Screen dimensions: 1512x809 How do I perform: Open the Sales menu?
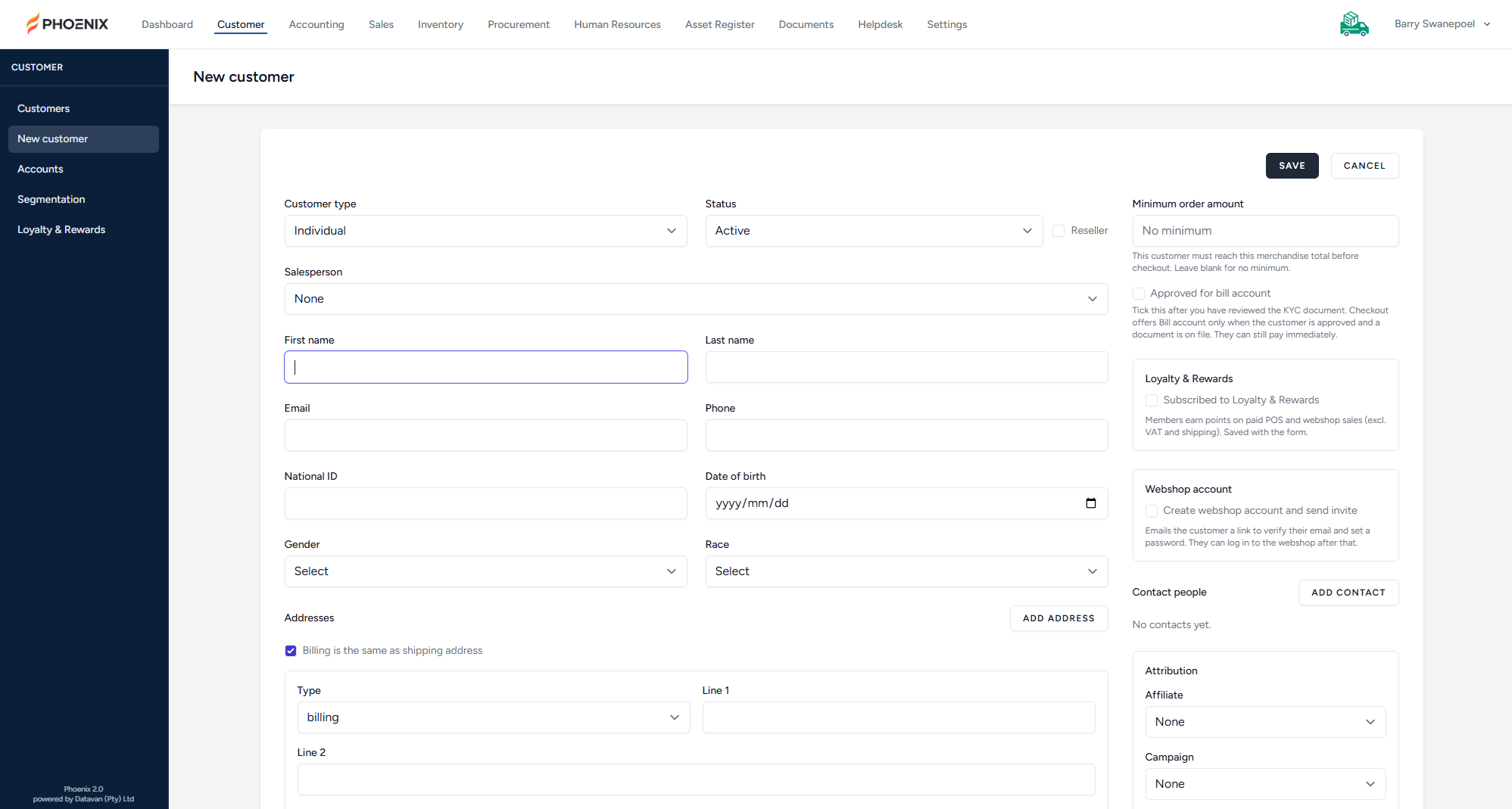pyautogui.click(x=381, y=24)
